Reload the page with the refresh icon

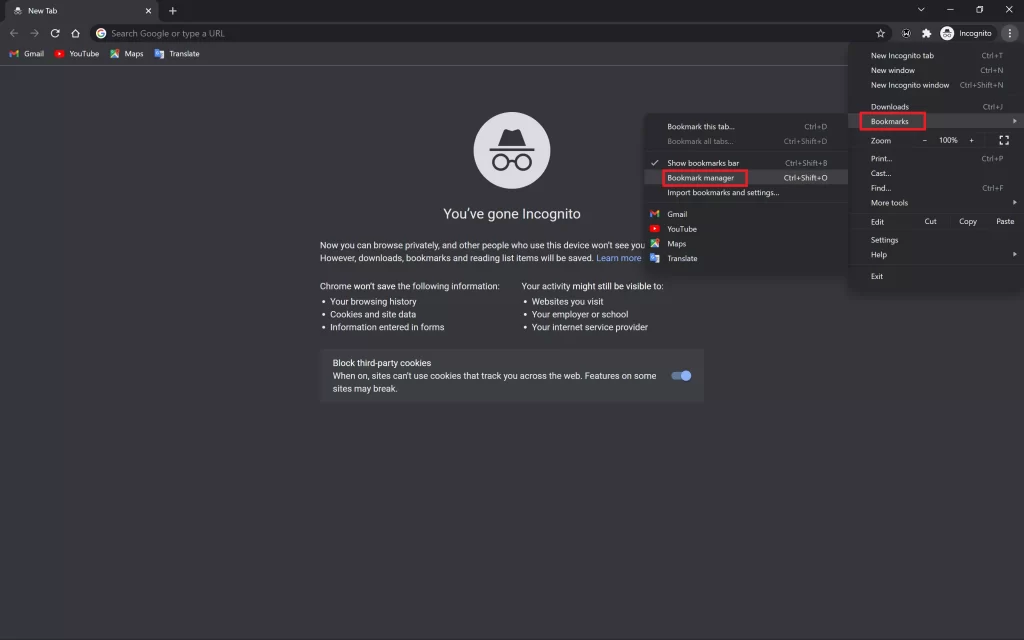point(55,33)
